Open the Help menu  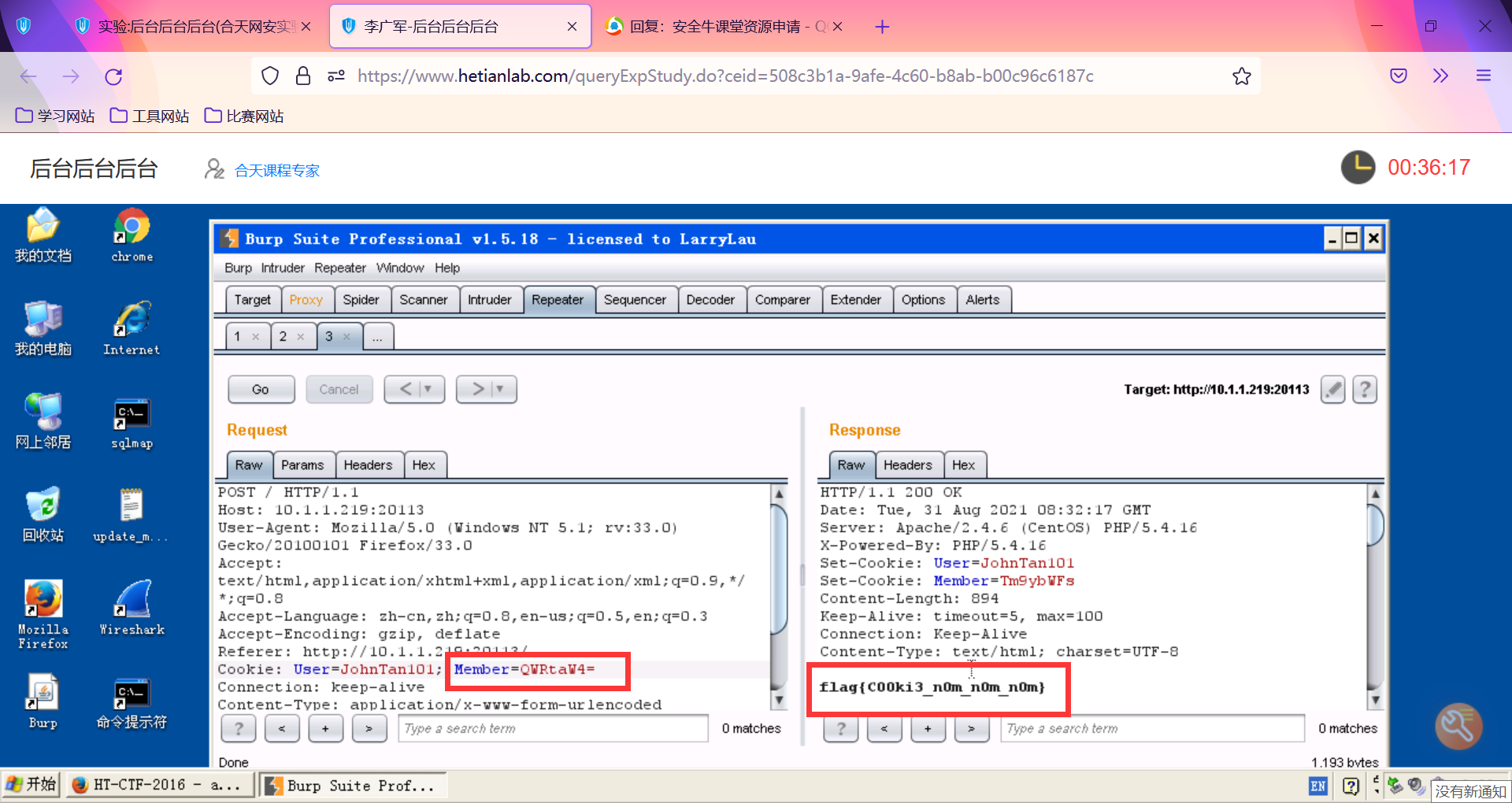click(x=447, y=268)
